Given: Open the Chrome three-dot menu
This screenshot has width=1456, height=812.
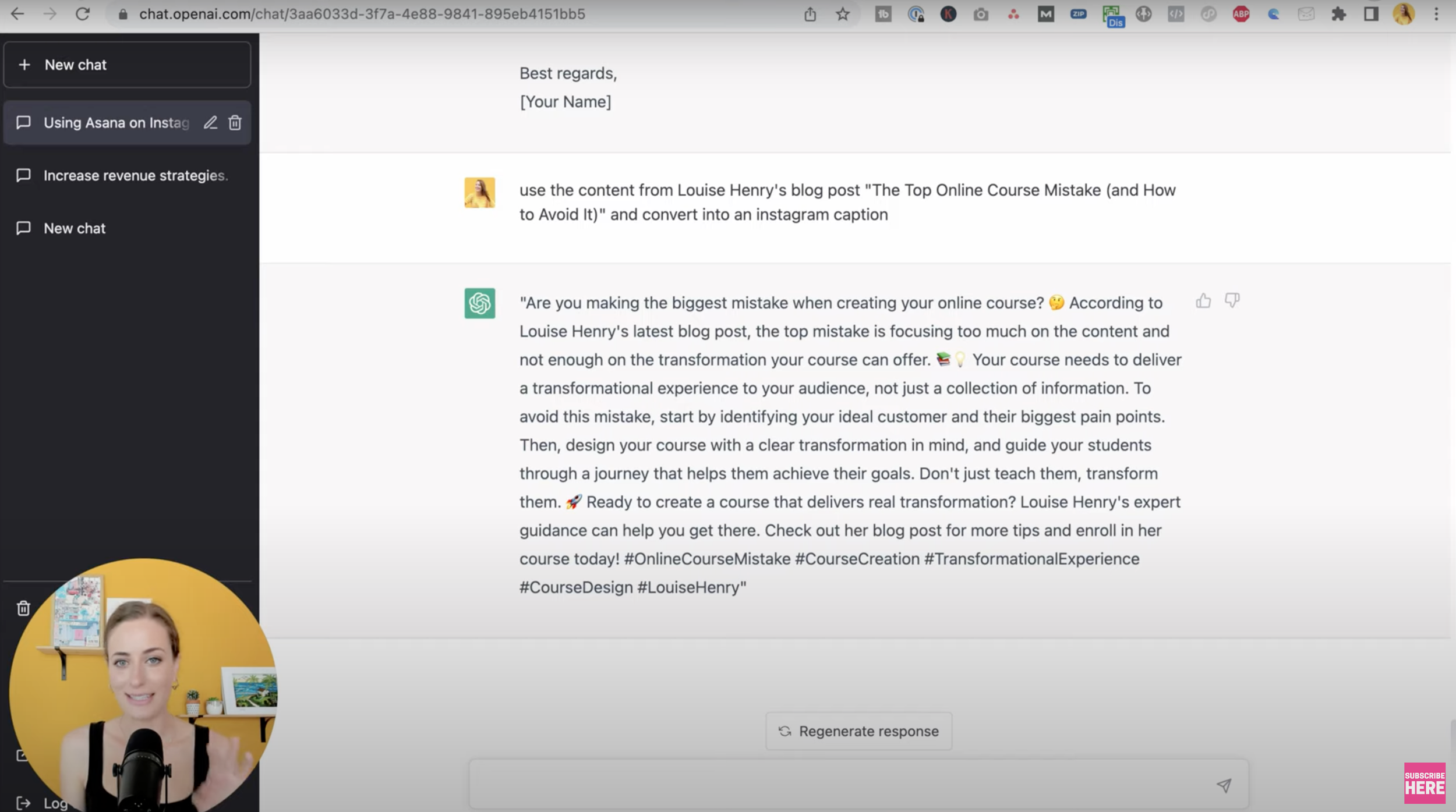Looking at the screenshot, I should tap(1436, 14).
